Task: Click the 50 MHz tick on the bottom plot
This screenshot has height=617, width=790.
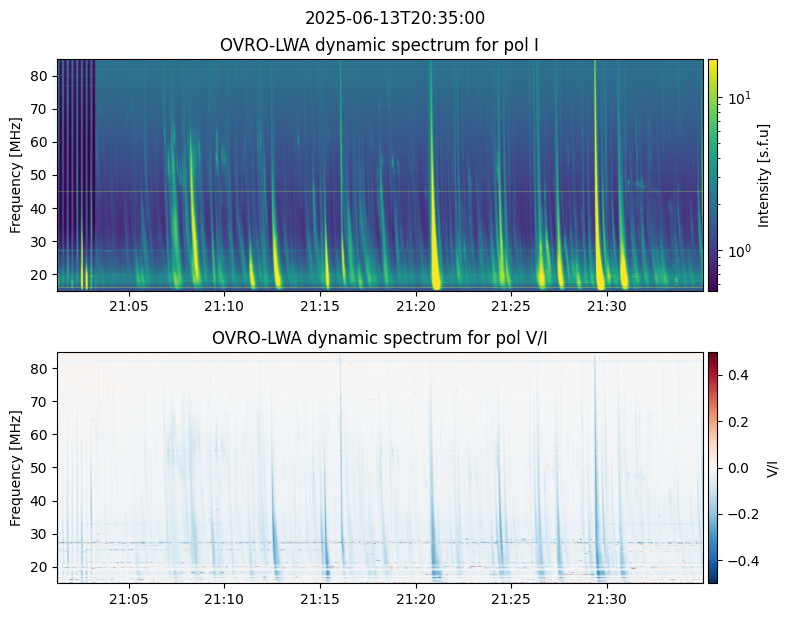Action: (41, 467)
